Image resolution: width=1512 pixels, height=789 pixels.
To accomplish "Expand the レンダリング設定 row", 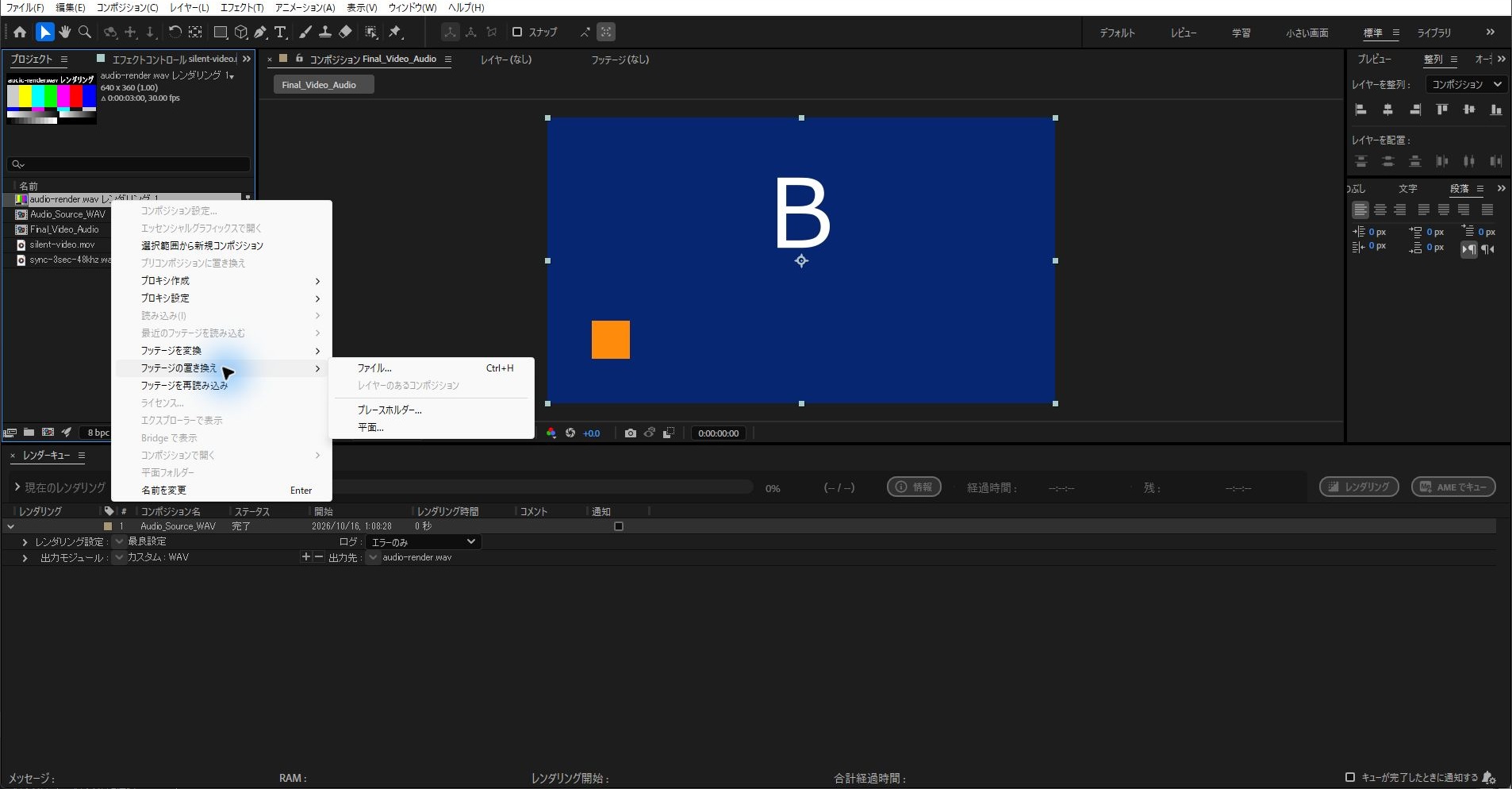I will click(25, 542).
